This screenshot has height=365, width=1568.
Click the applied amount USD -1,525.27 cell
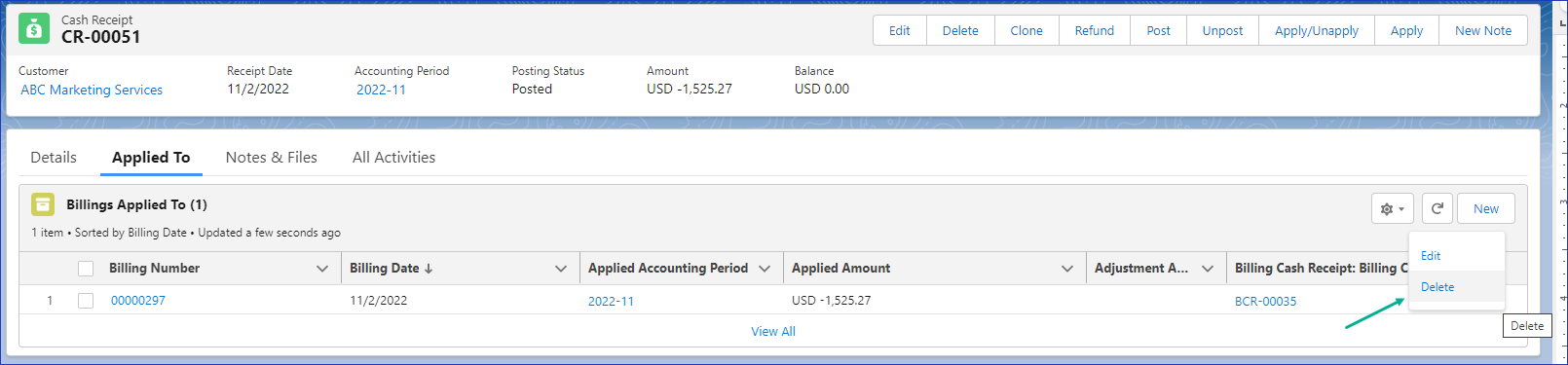point(831,301)
